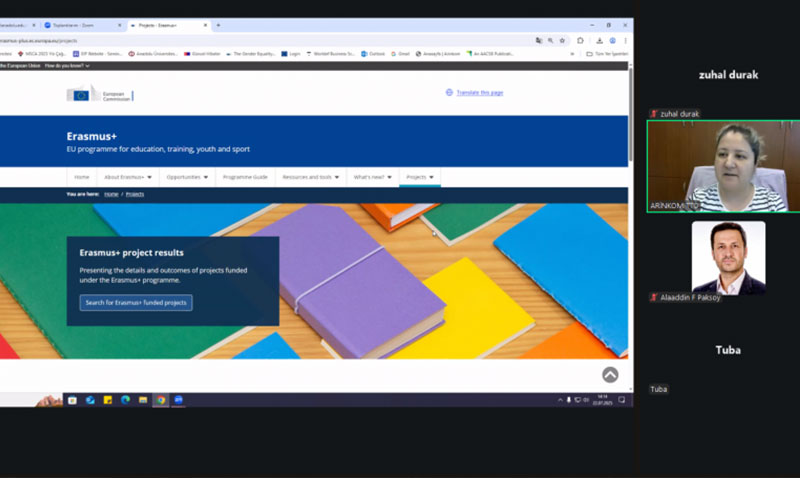Viewport: 800px width, 478px height.
Task: Expand the Resources and tools menu
Action: pos(310,177)
